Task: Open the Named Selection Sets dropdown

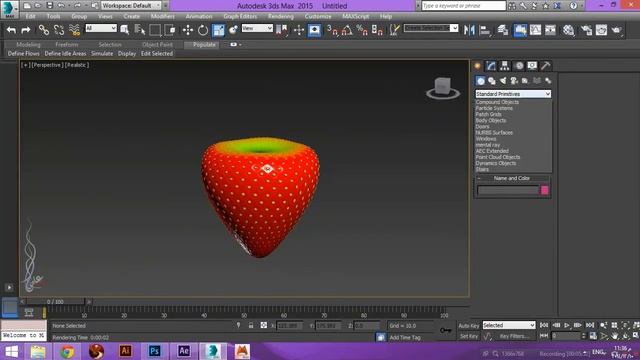Action: pyautogui.click(x=431, y=28)
